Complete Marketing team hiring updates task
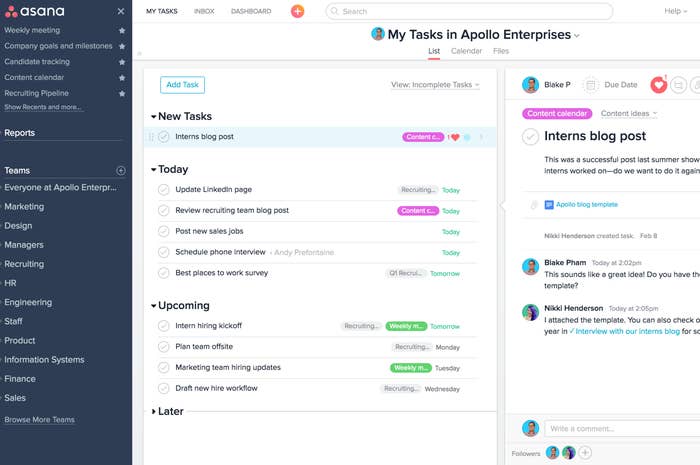700x465 pixels. coord(163,367)
